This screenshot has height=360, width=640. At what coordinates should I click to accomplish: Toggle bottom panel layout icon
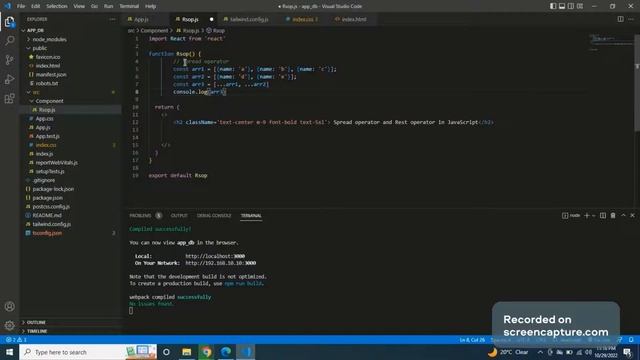562,6
